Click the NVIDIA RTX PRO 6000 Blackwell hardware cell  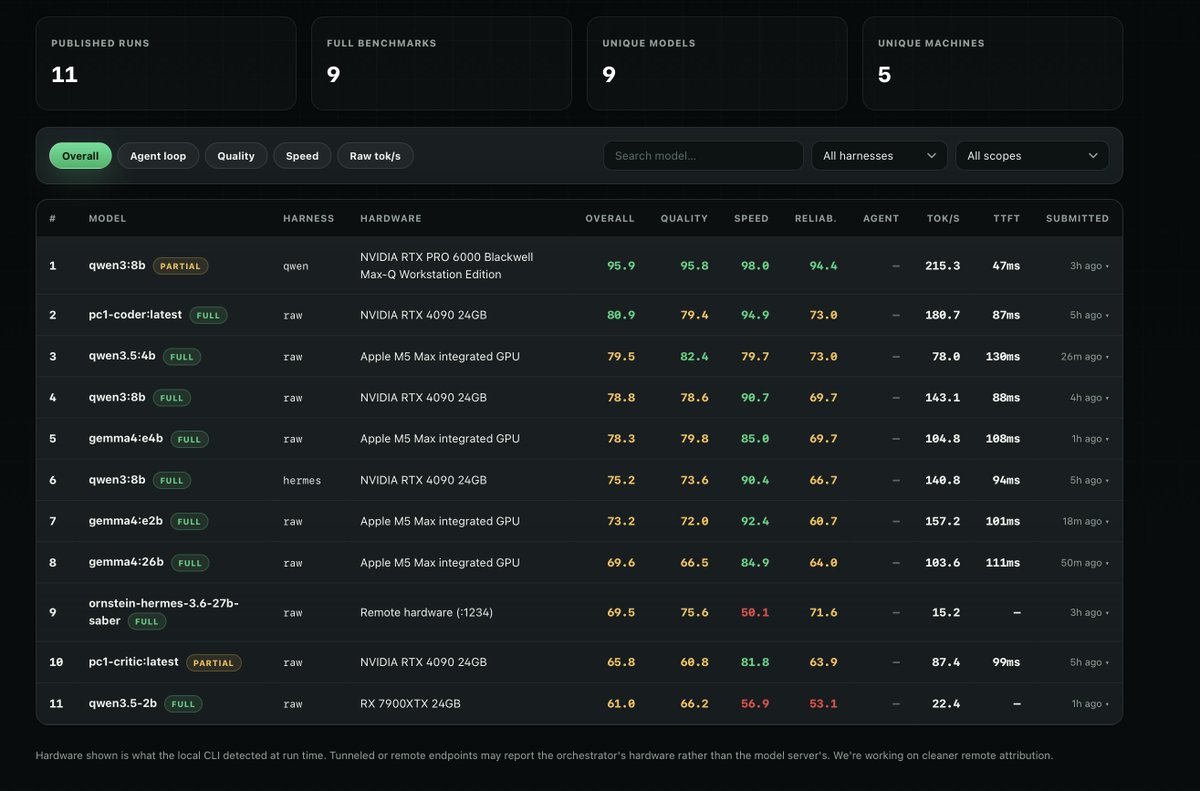pyautogui.click(x=446, y=266)
